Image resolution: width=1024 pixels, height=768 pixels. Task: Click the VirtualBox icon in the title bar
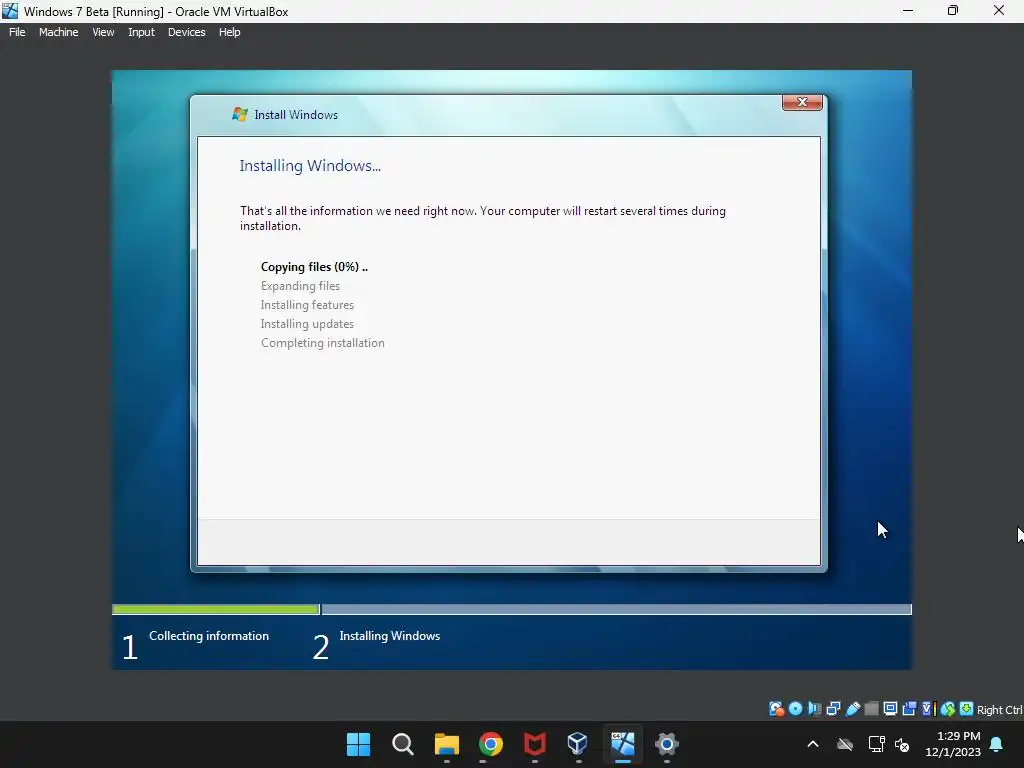point(10,11)
